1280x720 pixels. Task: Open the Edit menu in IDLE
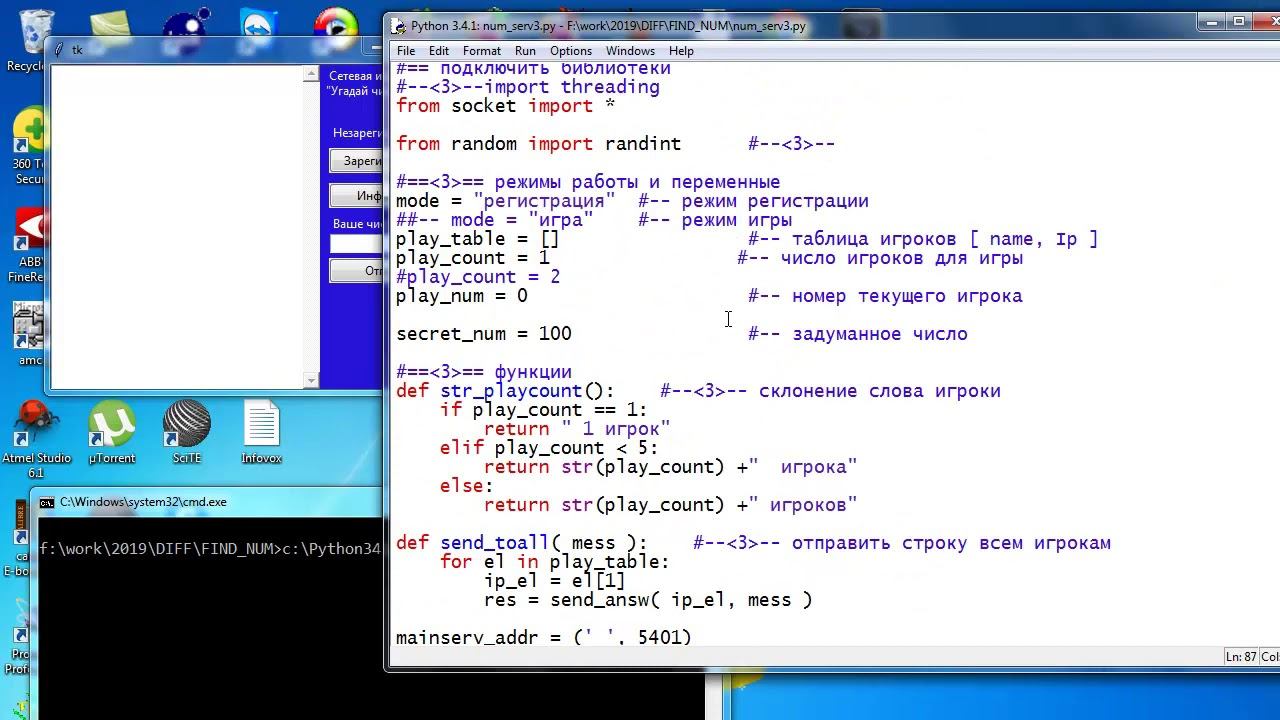click(439, 51)
